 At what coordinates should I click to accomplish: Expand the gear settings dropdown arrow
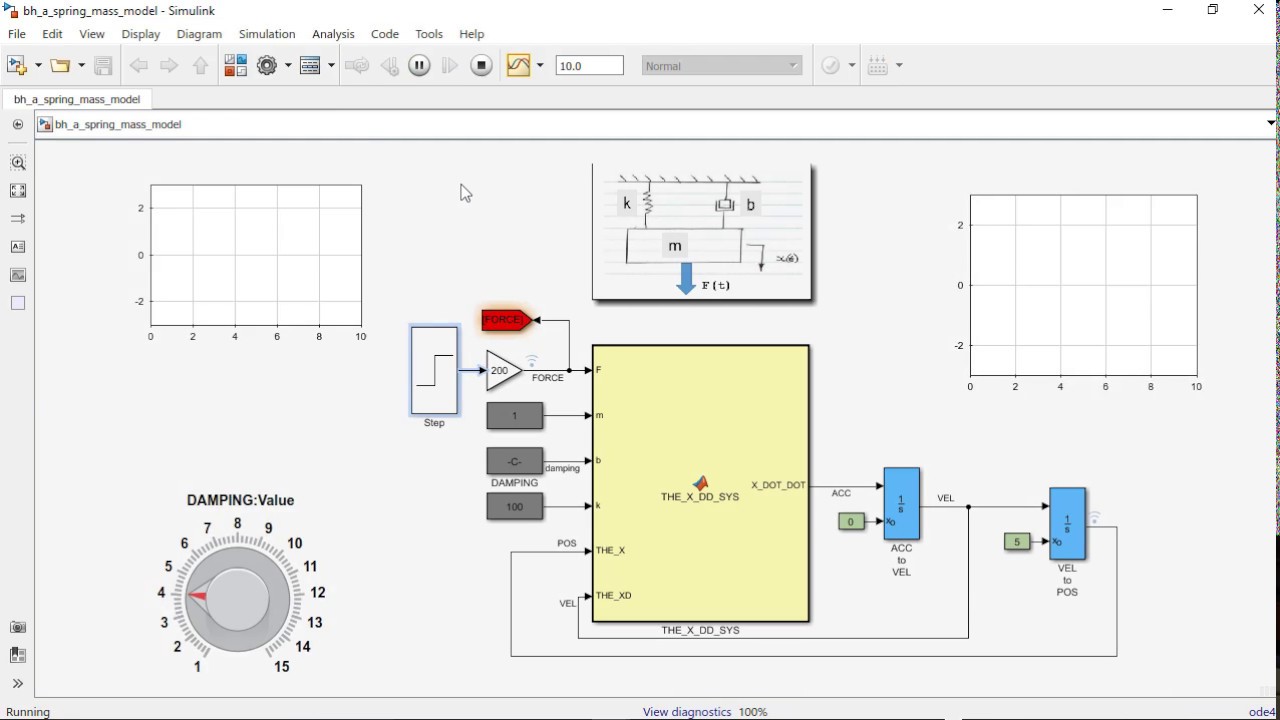coord(288,66)
